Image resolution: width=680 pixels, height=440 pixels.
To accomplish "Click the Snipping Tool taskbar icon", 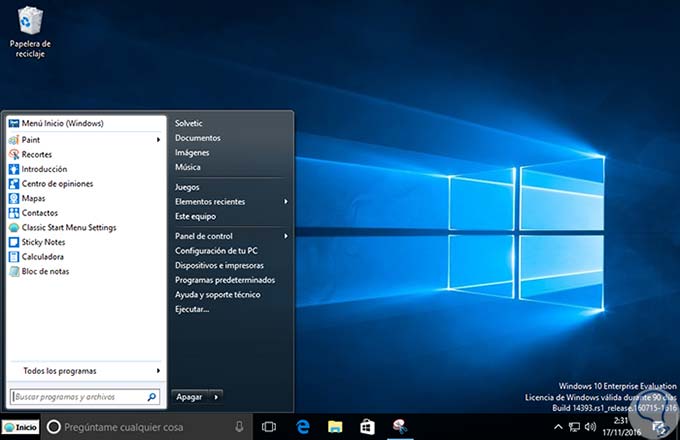I will click(400, 427).
